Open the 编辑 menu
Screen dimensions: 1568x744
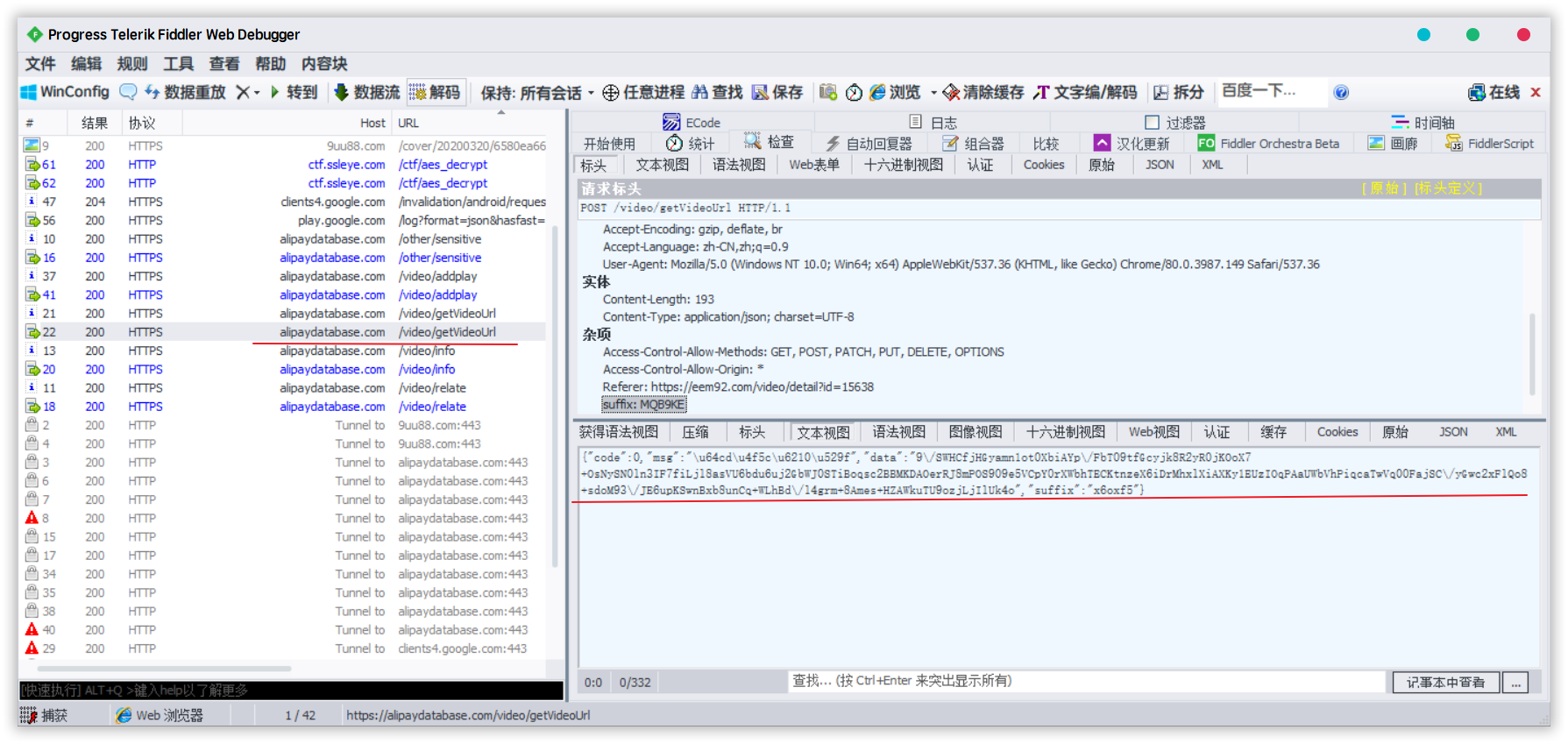pos(86,64)
